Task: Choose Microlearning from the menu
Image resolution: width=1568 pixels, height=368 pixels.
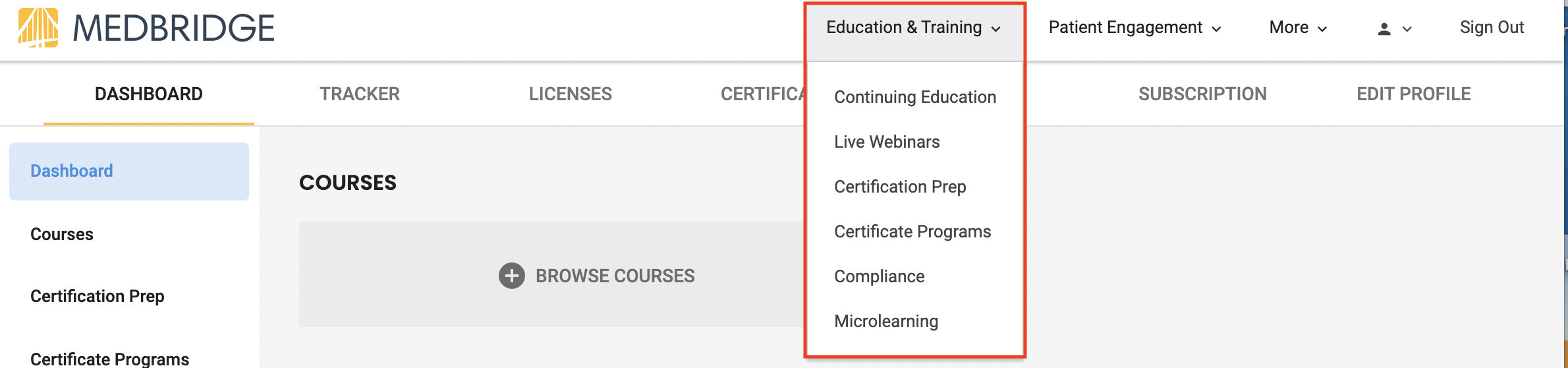Action: point(886,321)
